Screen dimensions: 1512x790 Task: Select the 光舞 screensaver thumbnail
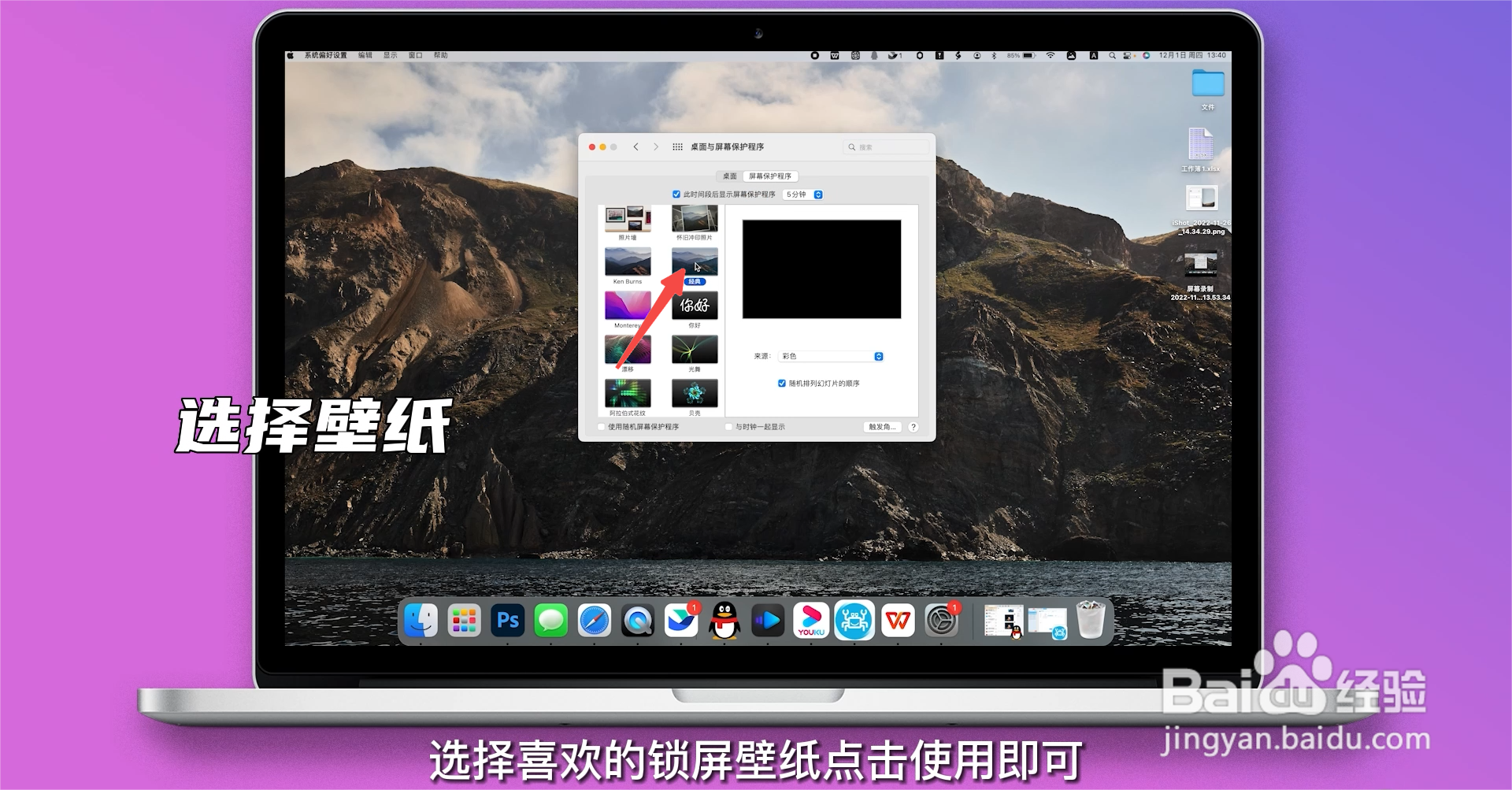coord(695,349)
